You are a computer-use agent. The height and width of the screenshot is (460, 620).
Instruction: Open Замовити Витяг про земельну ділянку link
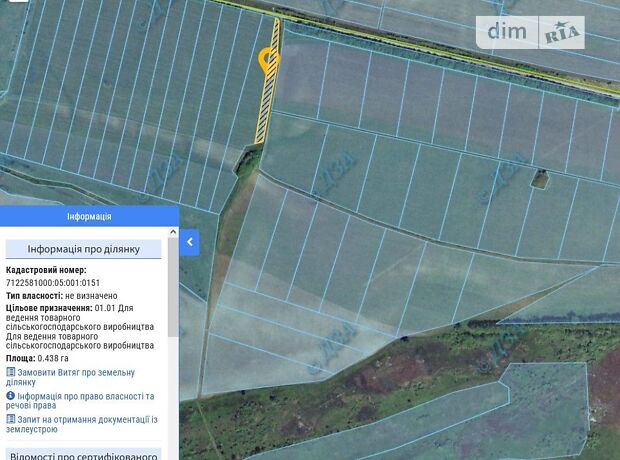(x=86, y=377)
